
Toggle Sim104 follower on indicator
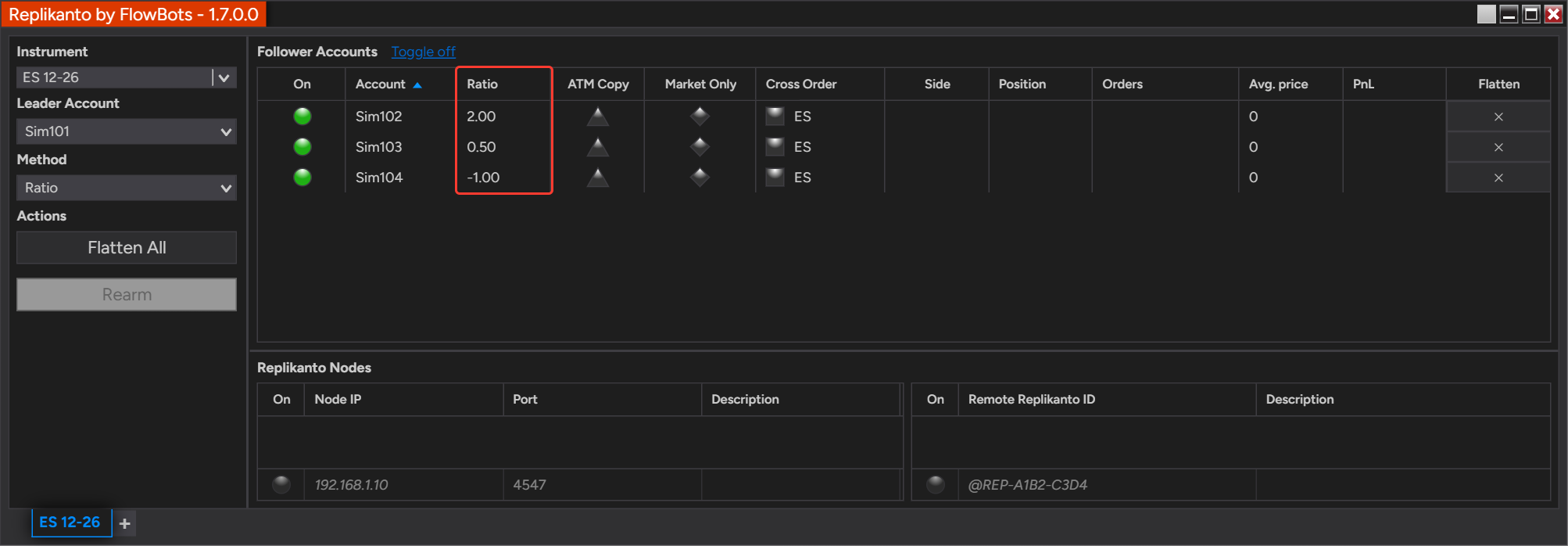click(303, 178)
